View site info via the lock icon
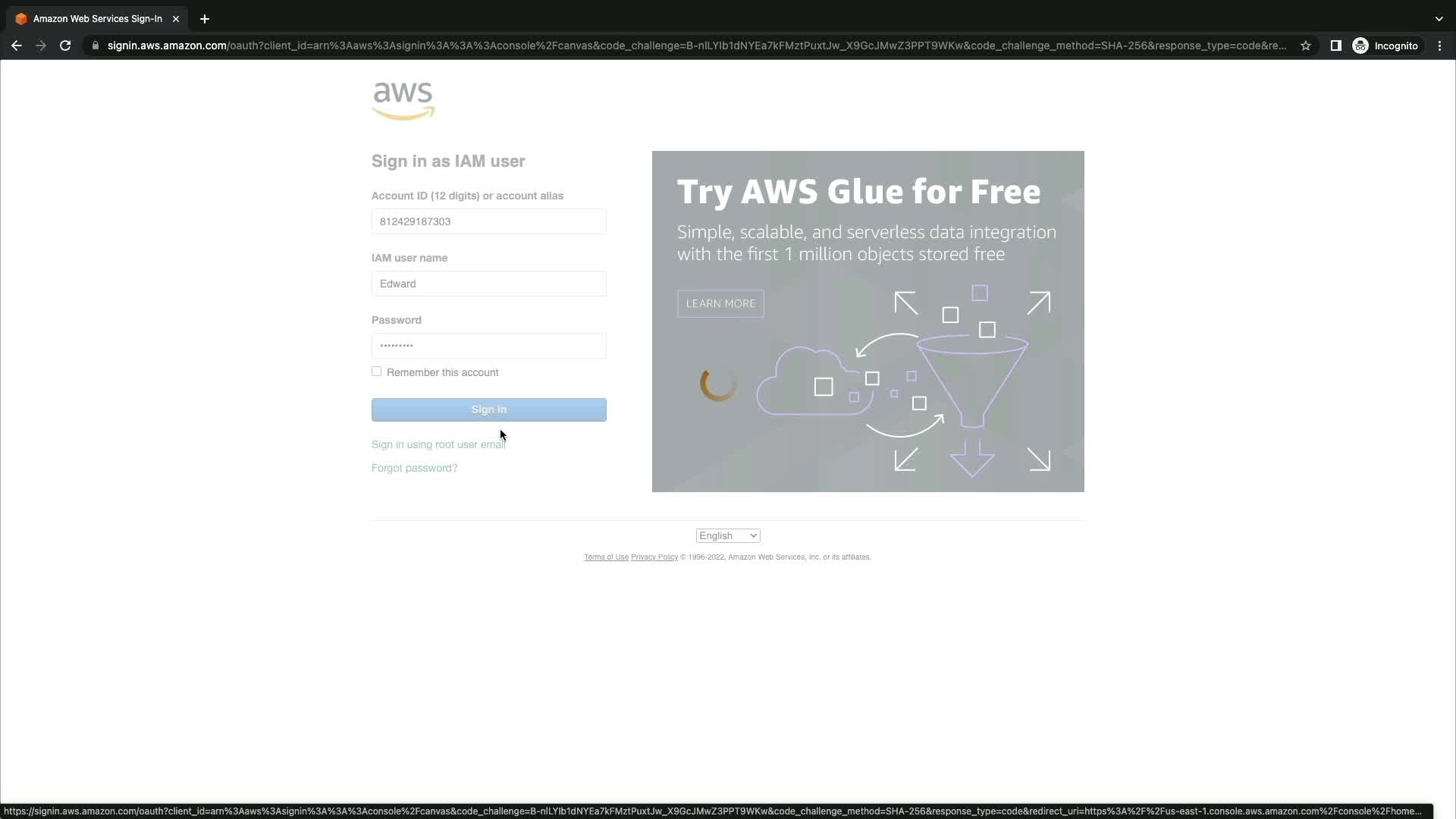1456x819 pixels. (95, 45)
